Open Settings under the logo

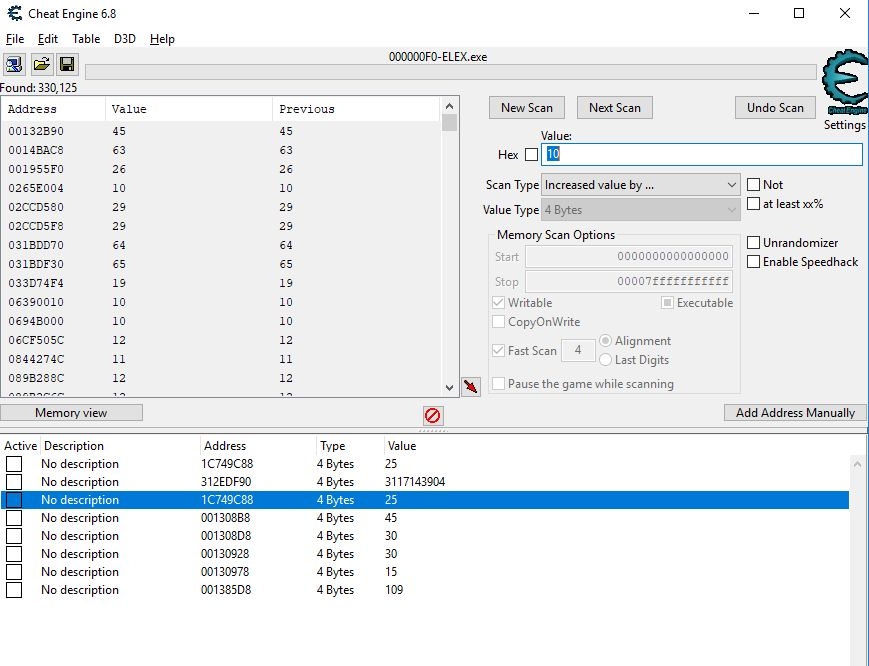[x=845, y=125]
